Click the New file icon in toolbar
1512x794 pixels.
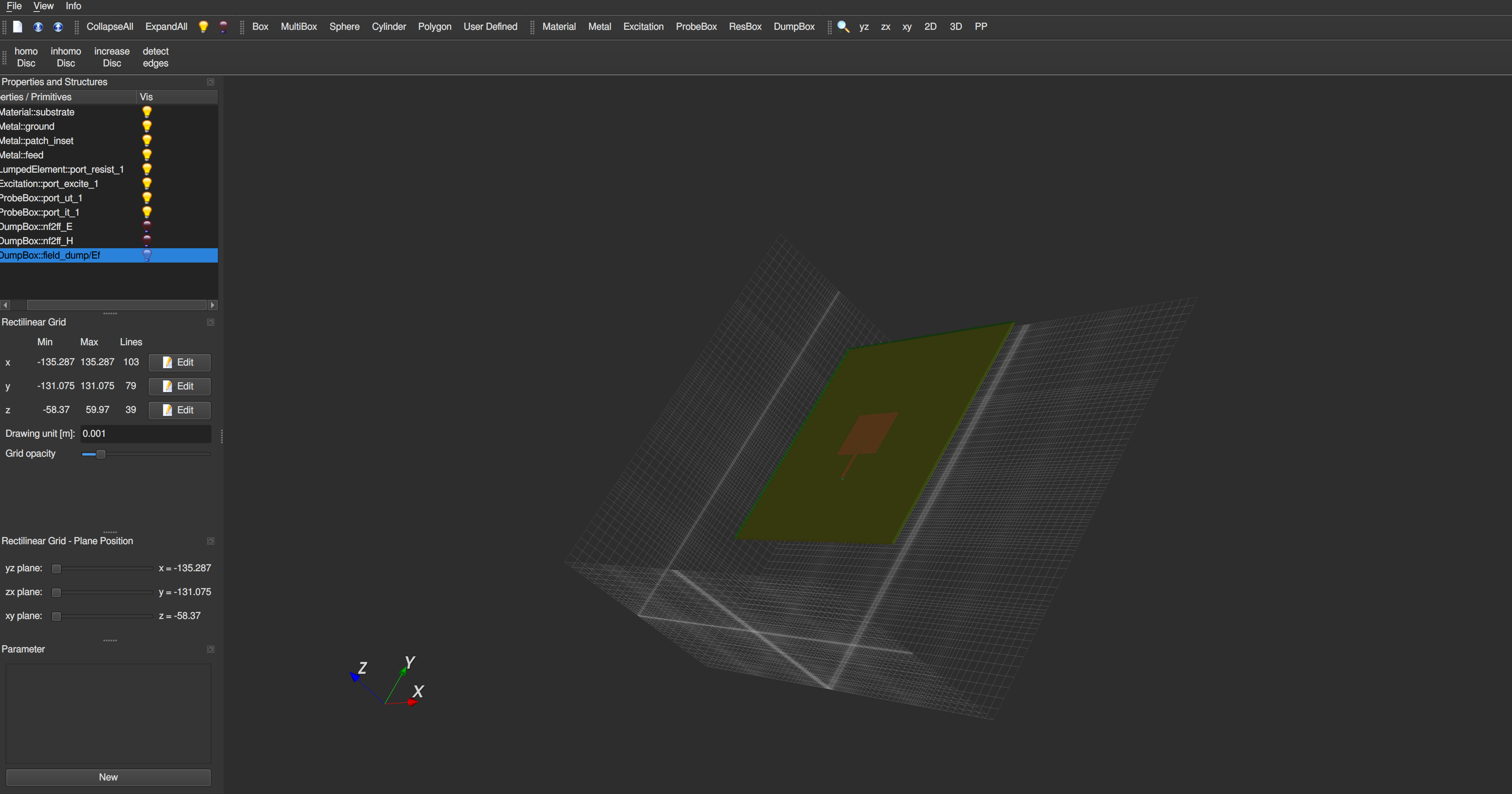17,26
